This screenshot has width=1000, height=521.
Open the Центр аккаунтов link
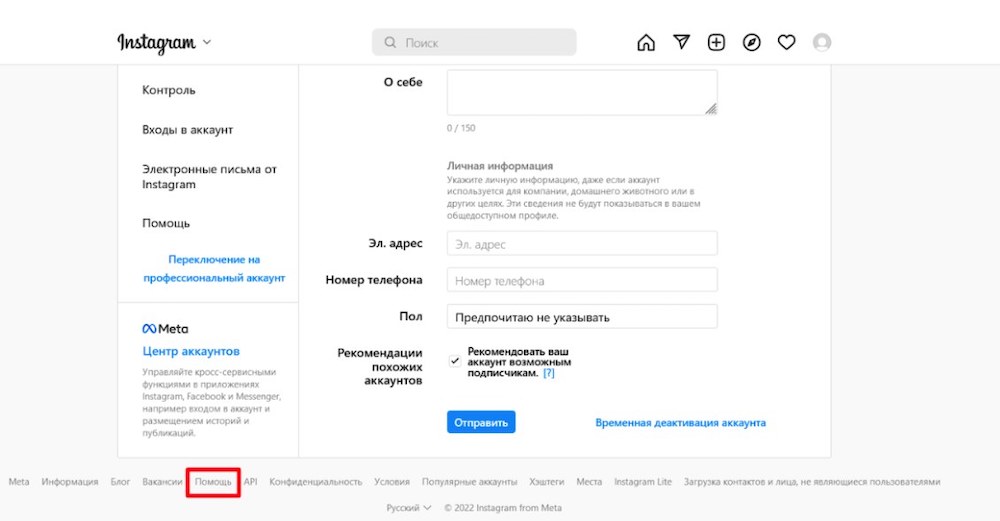tap(191, 352)
